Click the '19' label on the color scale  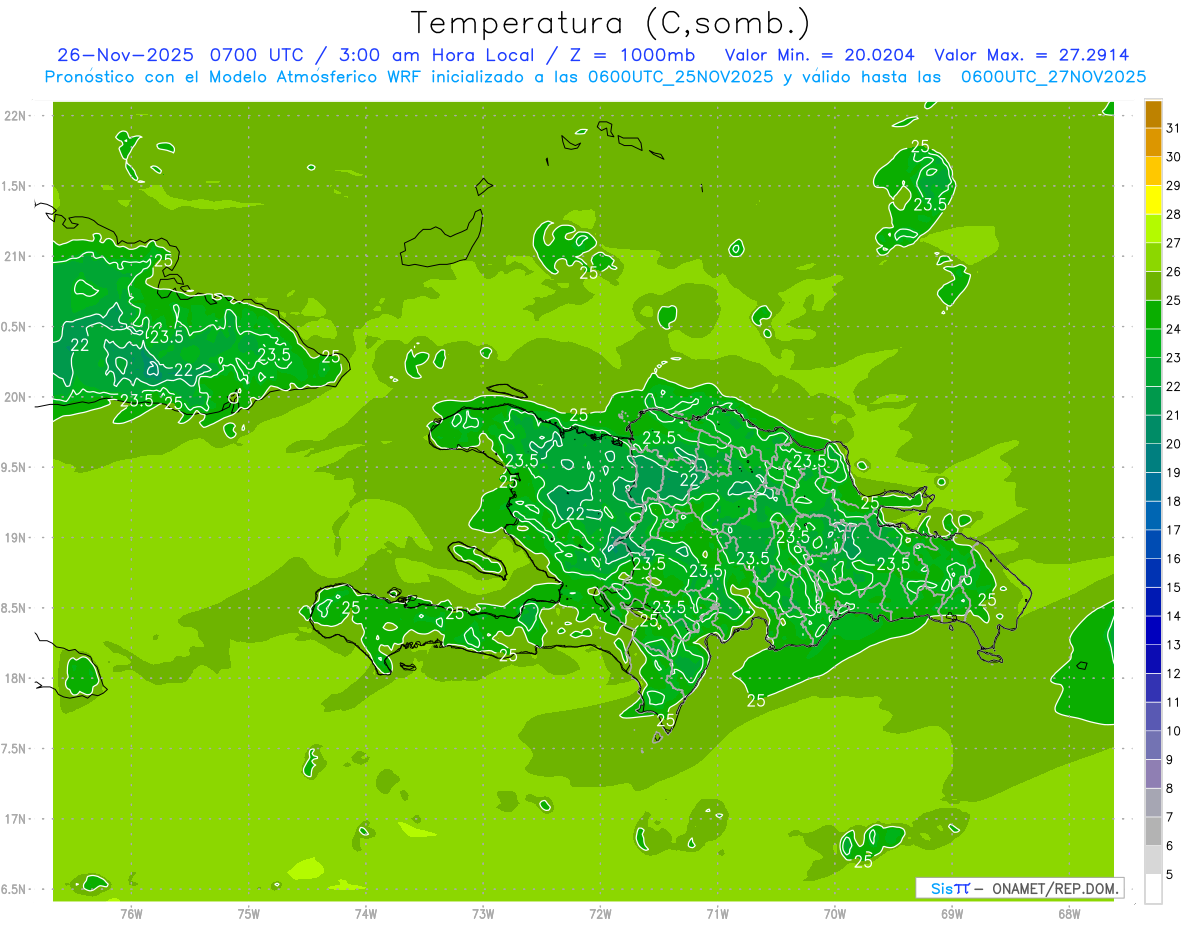(x=1174, y=473)
